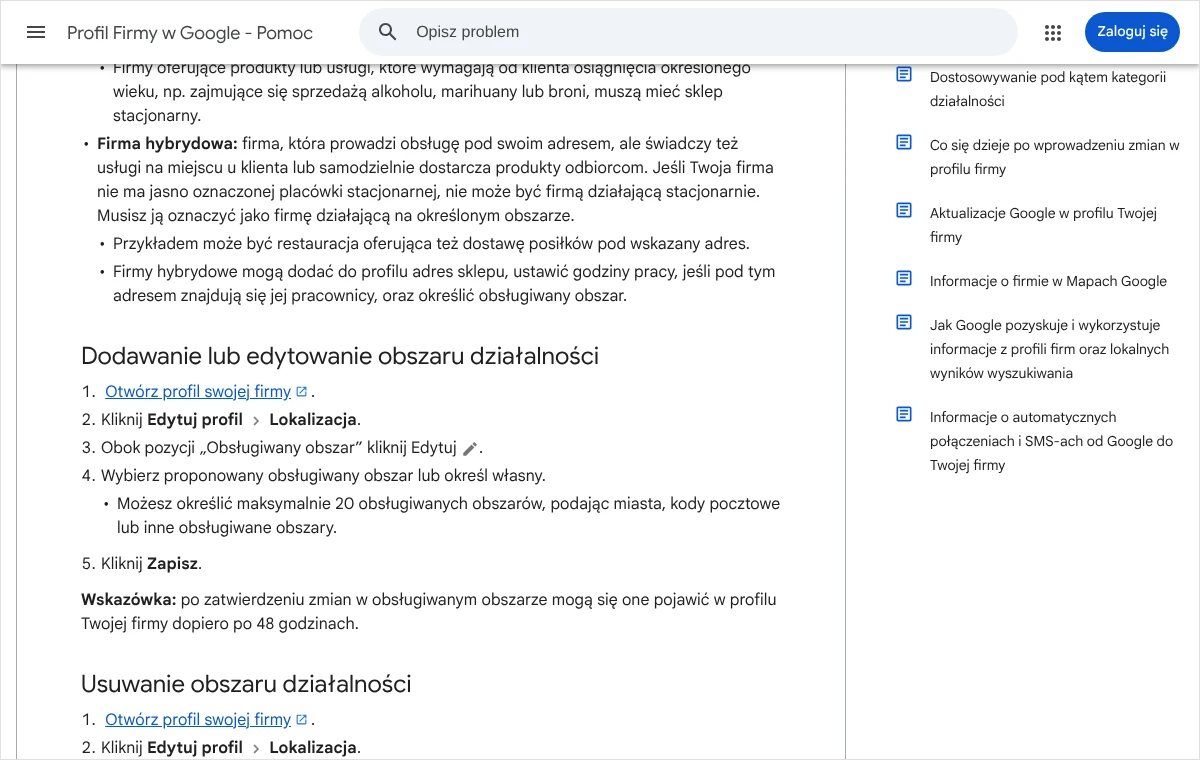
Task: Click heading Usuwanie obszaru działalności
Action: pos(246,684)
